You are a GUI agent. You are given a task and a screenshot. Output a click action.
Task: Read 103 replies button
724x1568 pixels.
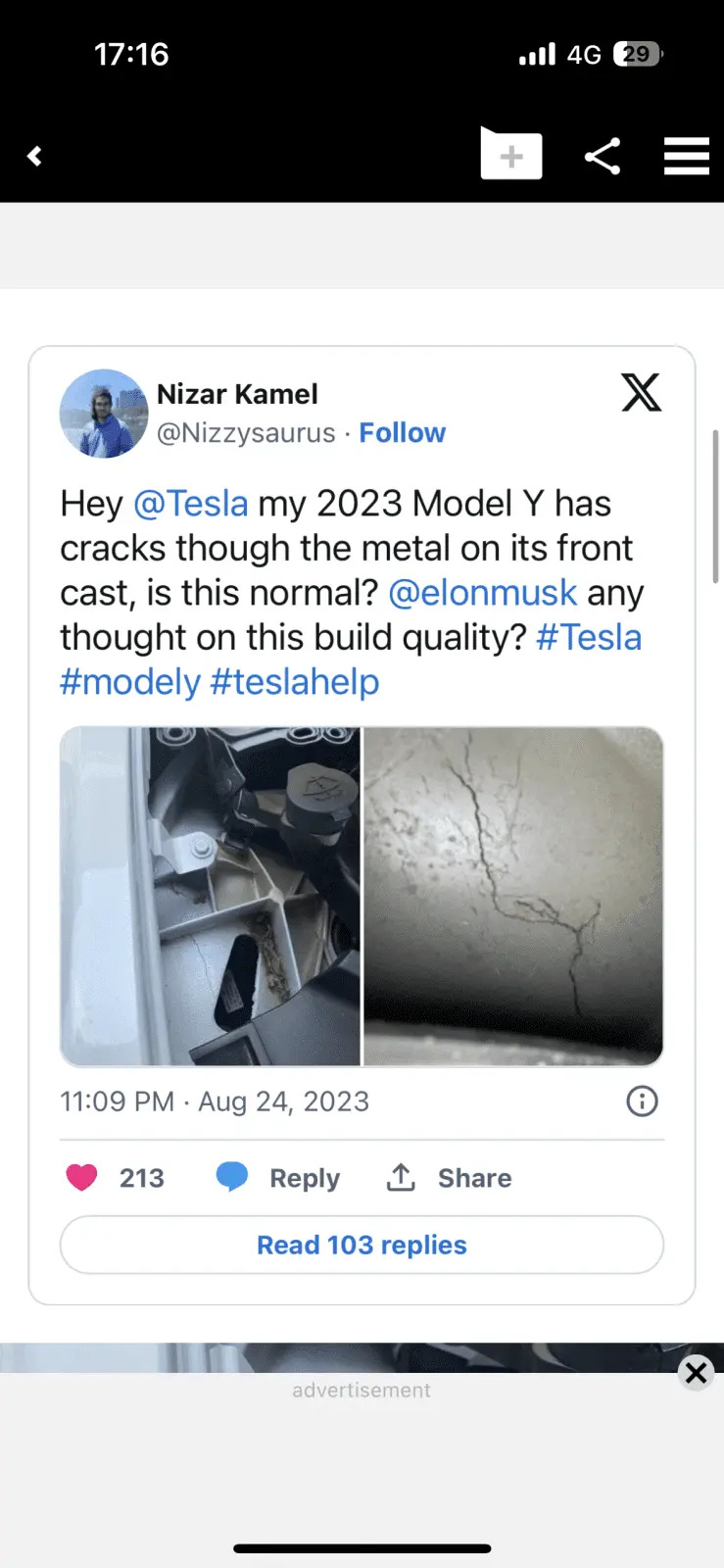[x=362, y=1245]
